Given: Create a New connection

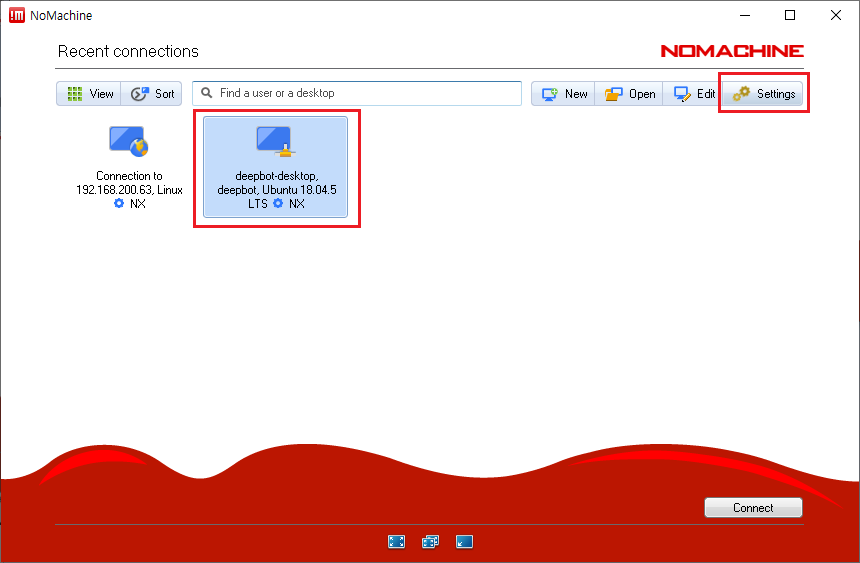Looking at the screenshot, I should 563,94.
